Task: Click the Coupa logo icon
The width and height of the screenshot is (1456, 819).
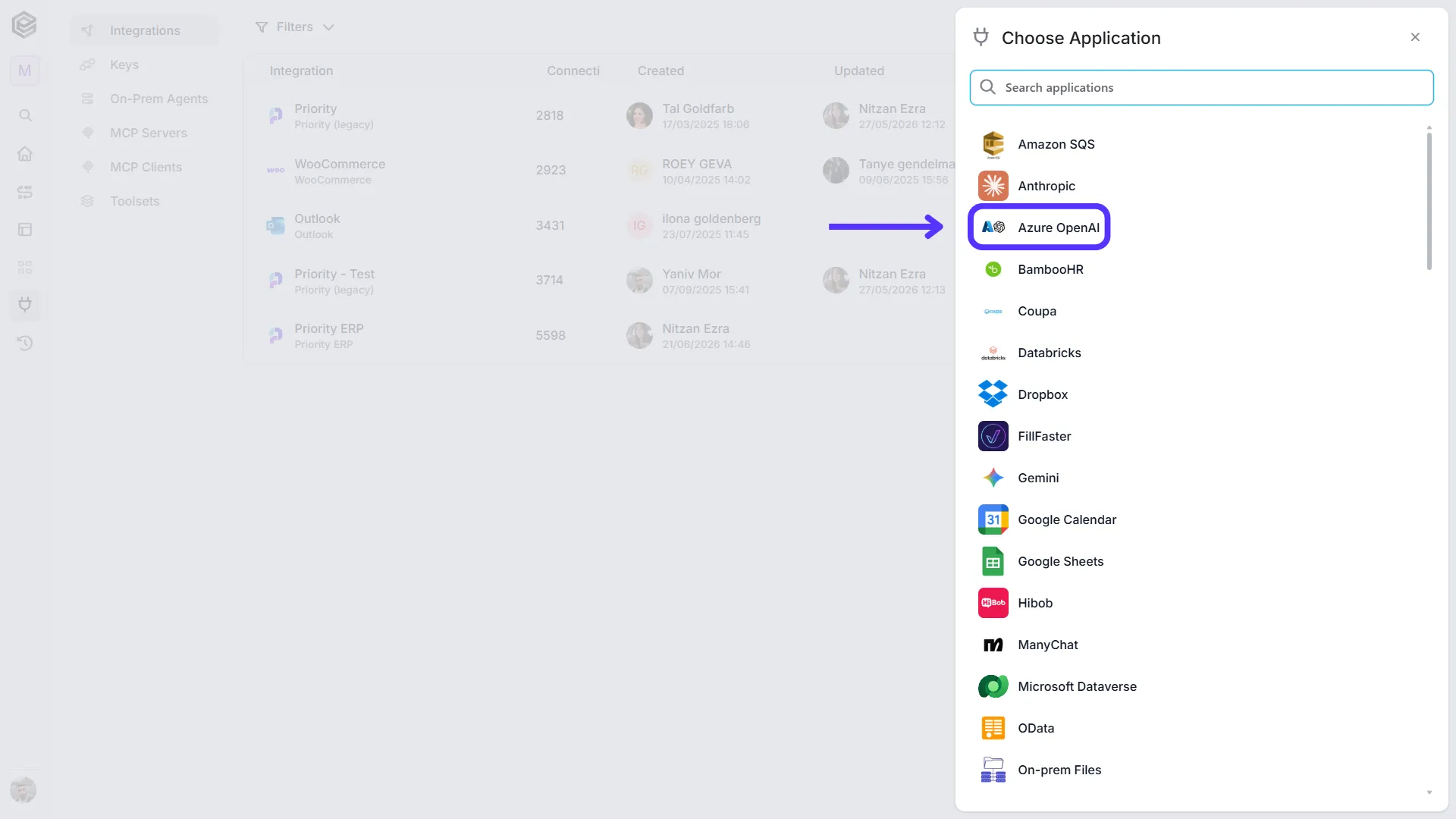Action: pos(993,311)
